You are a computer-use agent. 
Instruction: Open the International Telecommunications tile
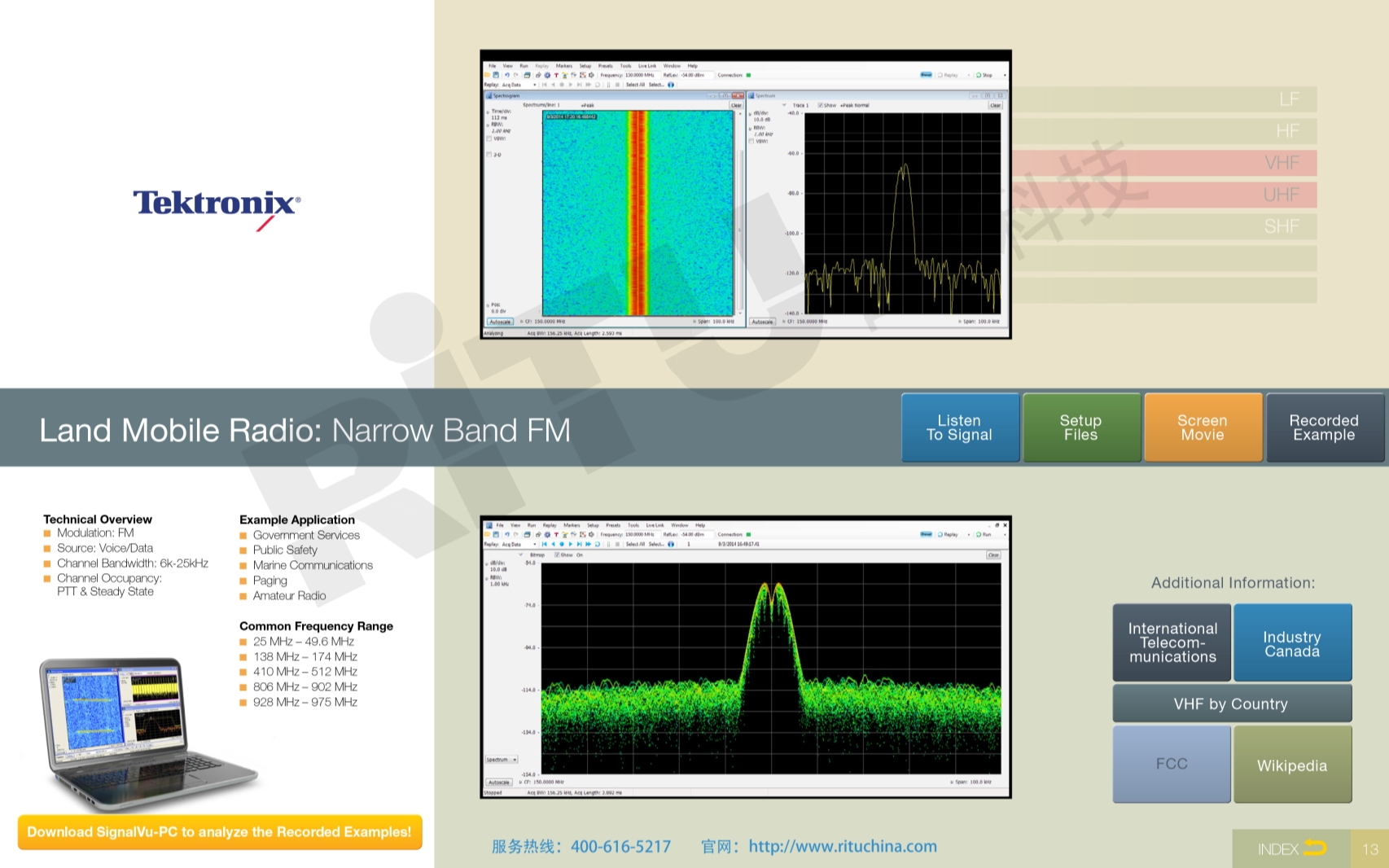tap(1171, 643)
